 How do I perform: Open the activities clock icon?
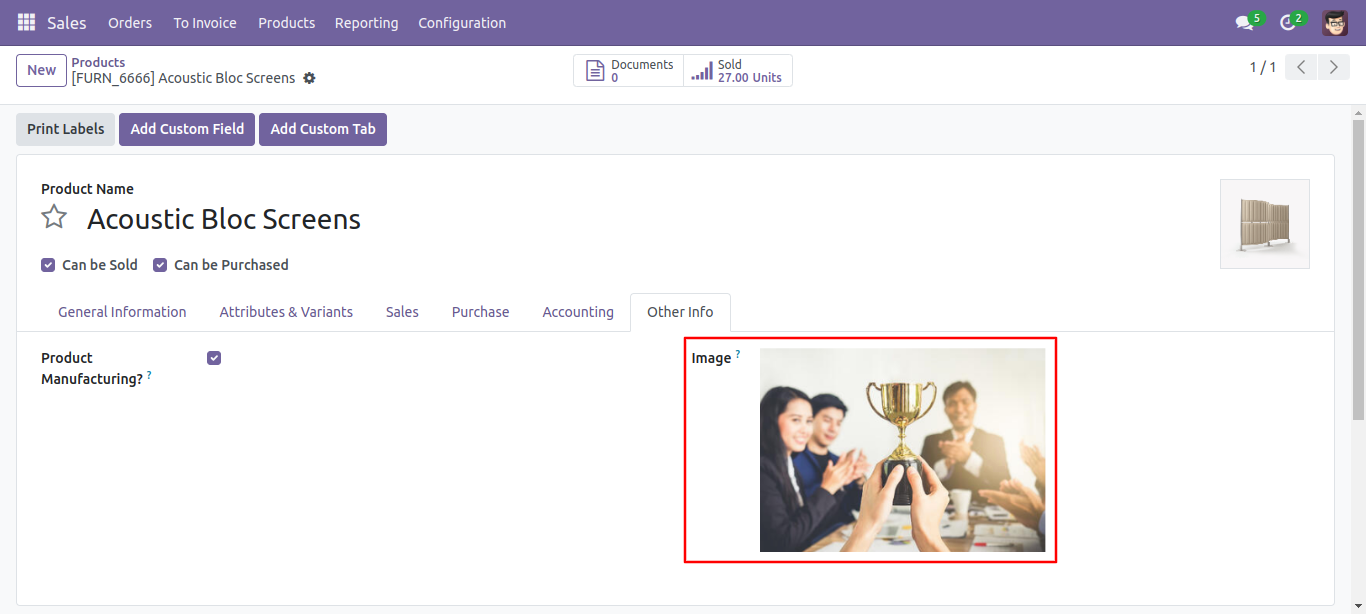1288,22
